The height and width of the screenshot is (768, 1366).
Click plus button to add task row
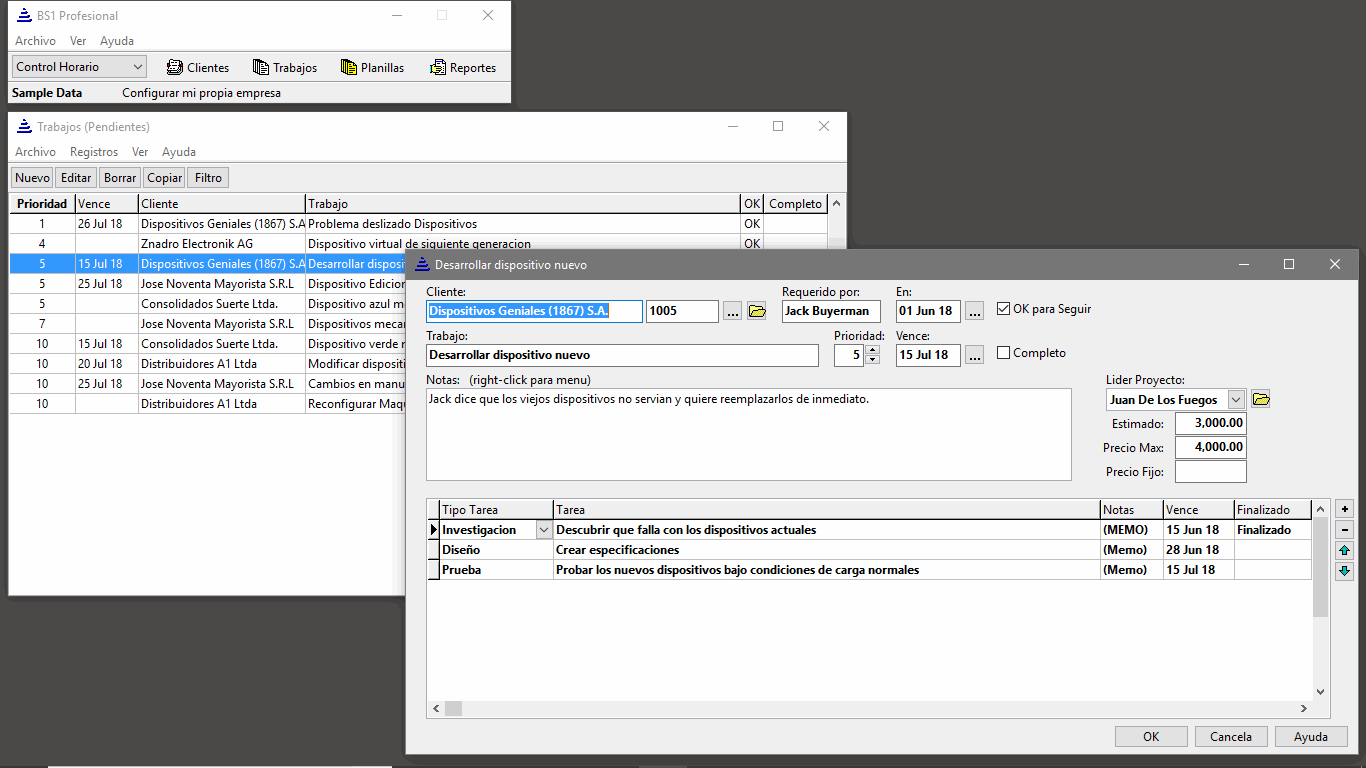click(1344, 509)
